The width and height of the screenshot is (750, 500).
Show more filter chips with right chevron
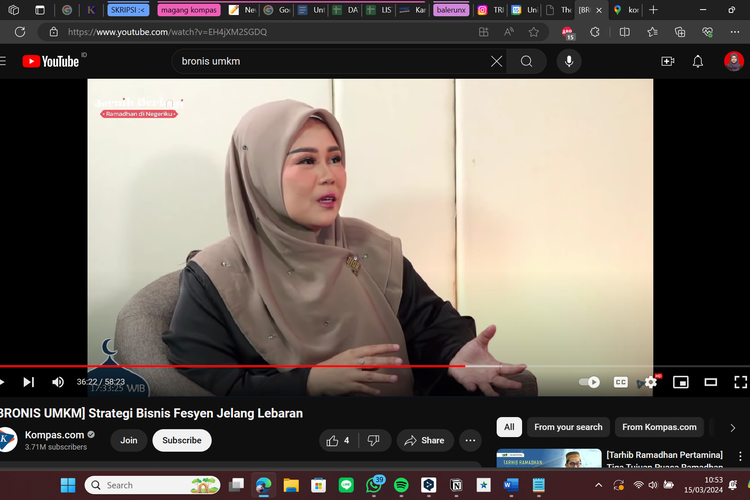click(732, 428)
